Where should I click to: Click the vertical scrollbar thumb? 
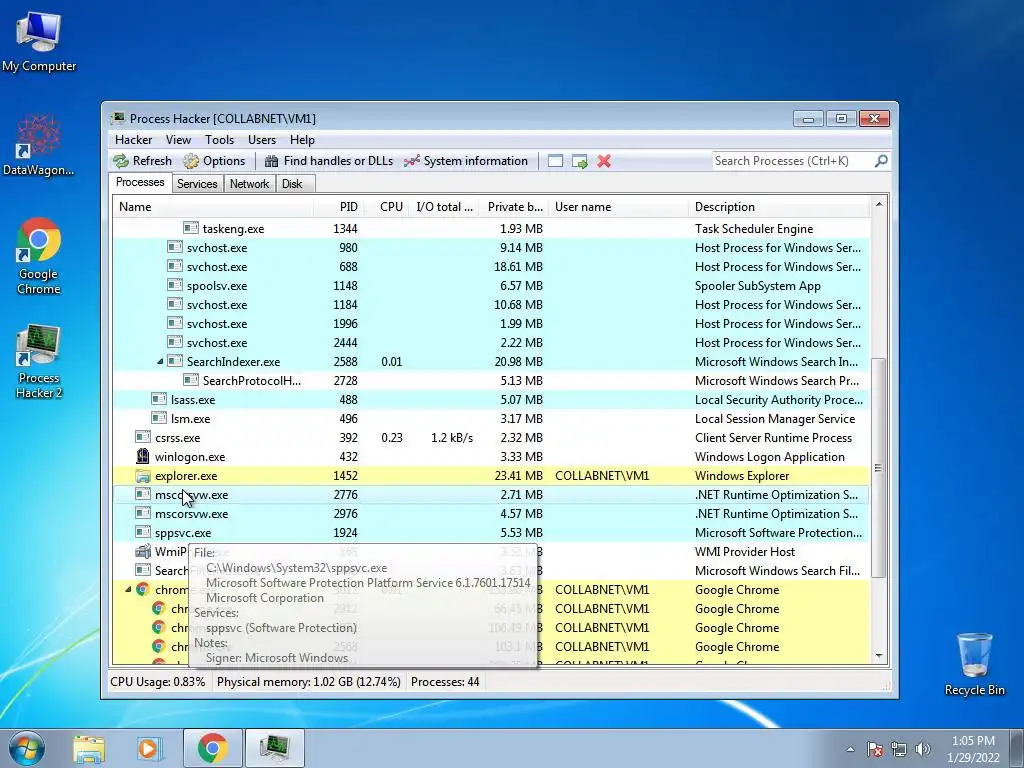click(x=879, y=468)
